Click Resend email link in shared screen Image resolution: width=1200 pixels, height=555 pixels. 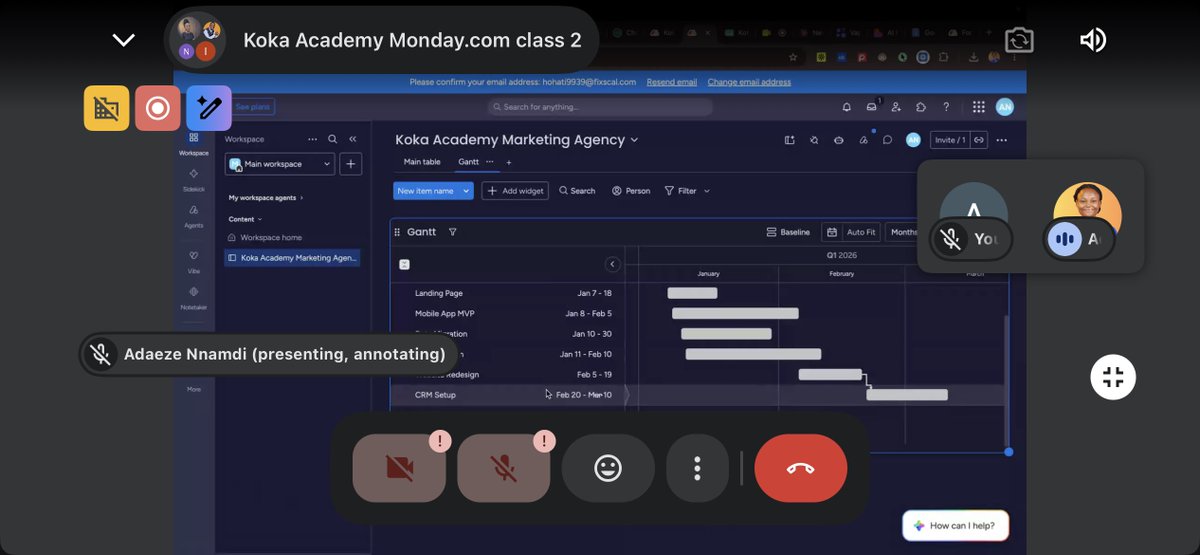(x=671, y=82)
